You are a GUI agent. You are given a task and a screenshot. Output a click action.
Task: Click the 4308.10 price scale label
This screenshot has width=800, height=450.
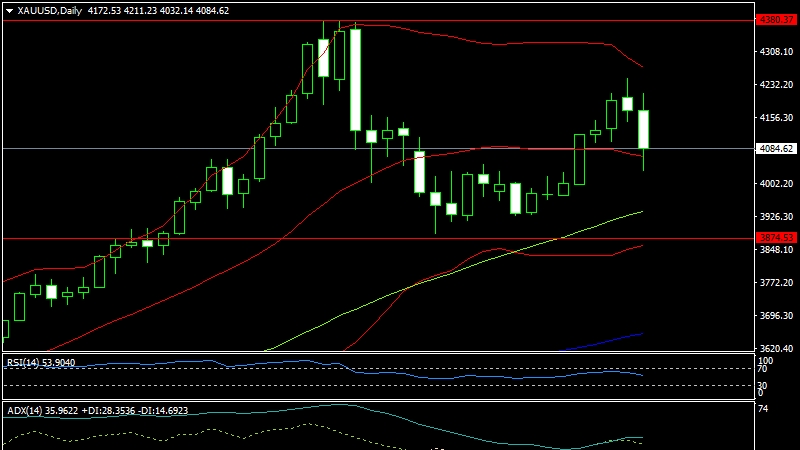(776, 51)
